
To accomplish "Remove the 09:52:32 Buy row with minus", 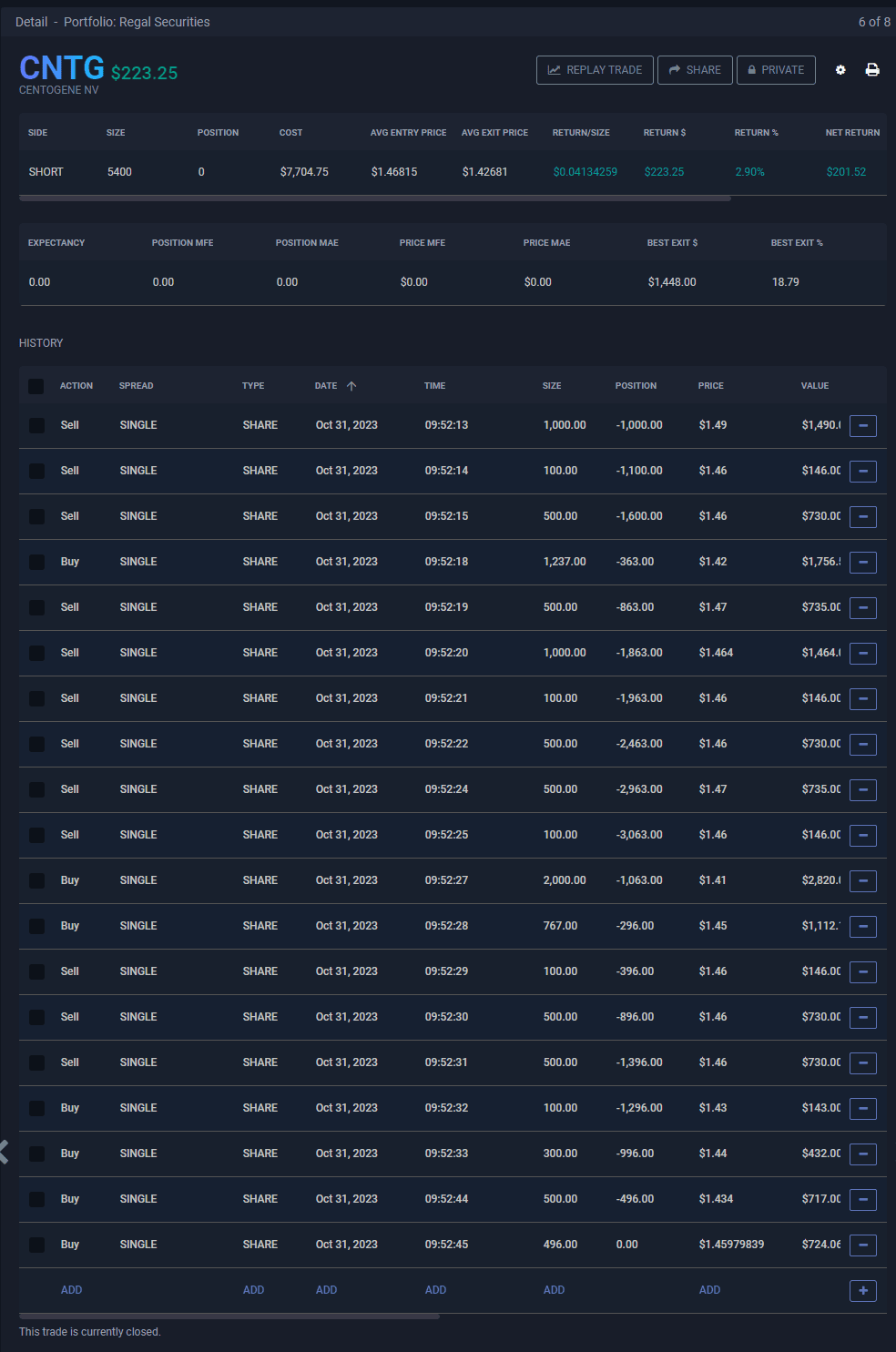I will point(863,1108).
